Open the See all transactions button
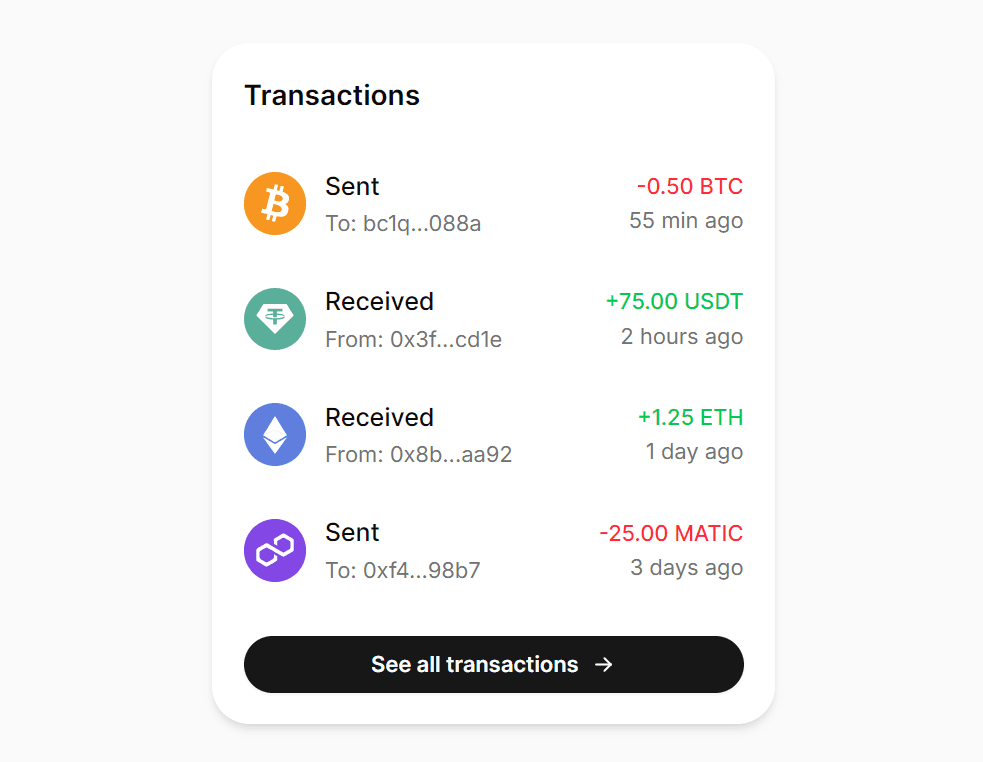Image resolution: width=983 pixels, height=762 pixels. 493,664
